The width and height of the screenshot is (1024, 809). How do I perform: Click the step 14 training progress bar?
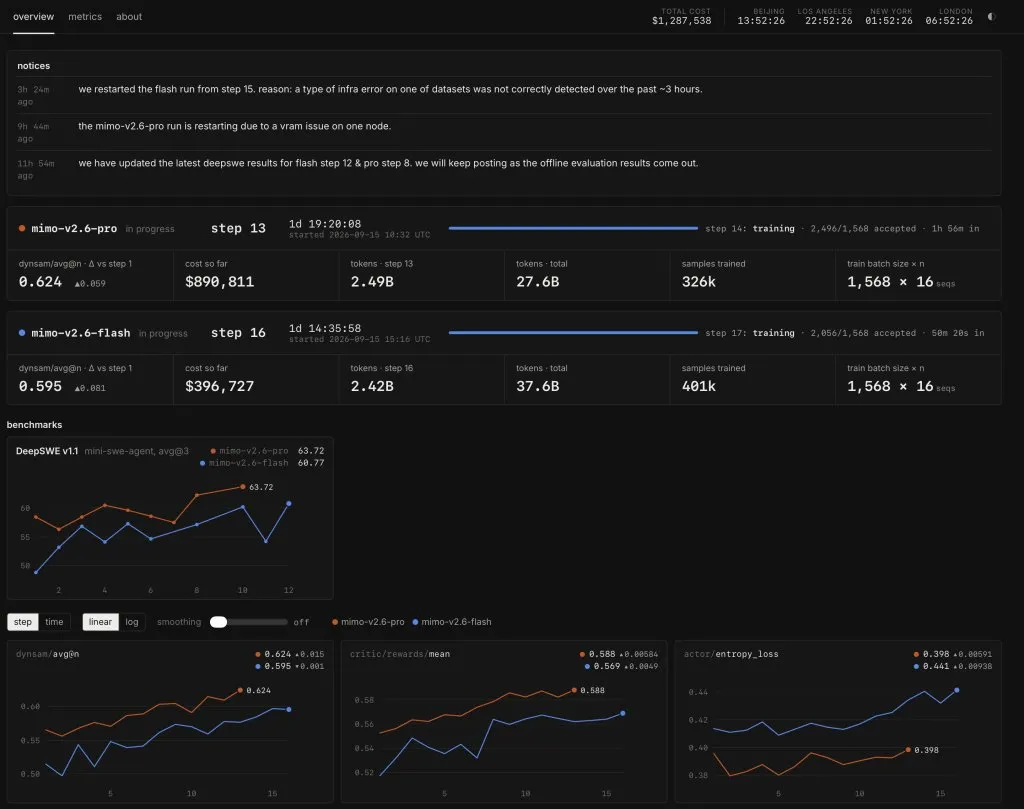point(573,229)
